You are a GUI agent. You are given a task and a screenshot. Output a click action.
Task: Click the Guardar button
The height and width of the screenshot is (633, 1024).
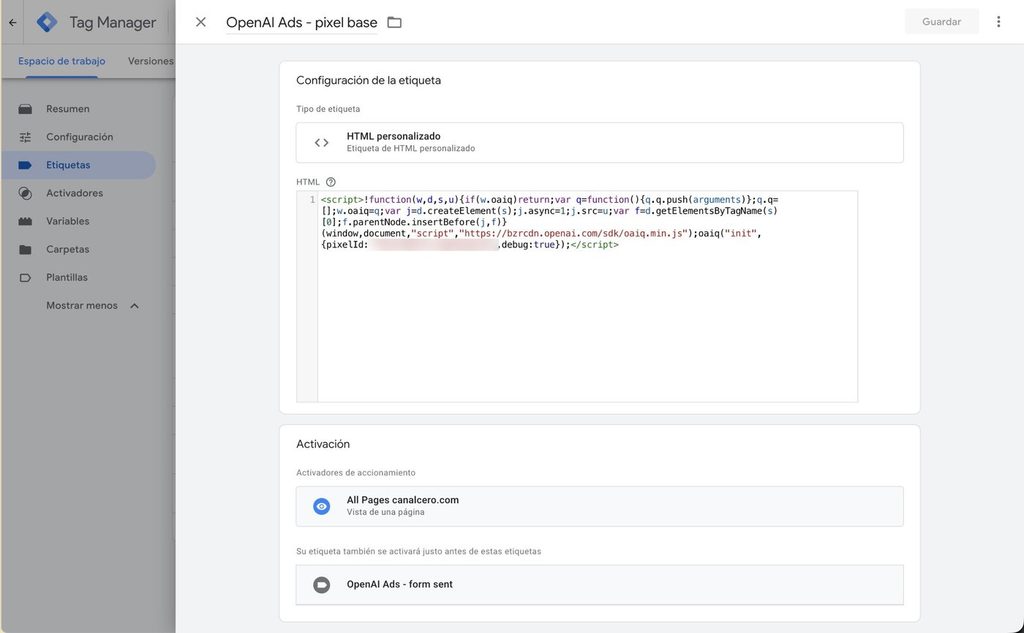click(941, 22)
